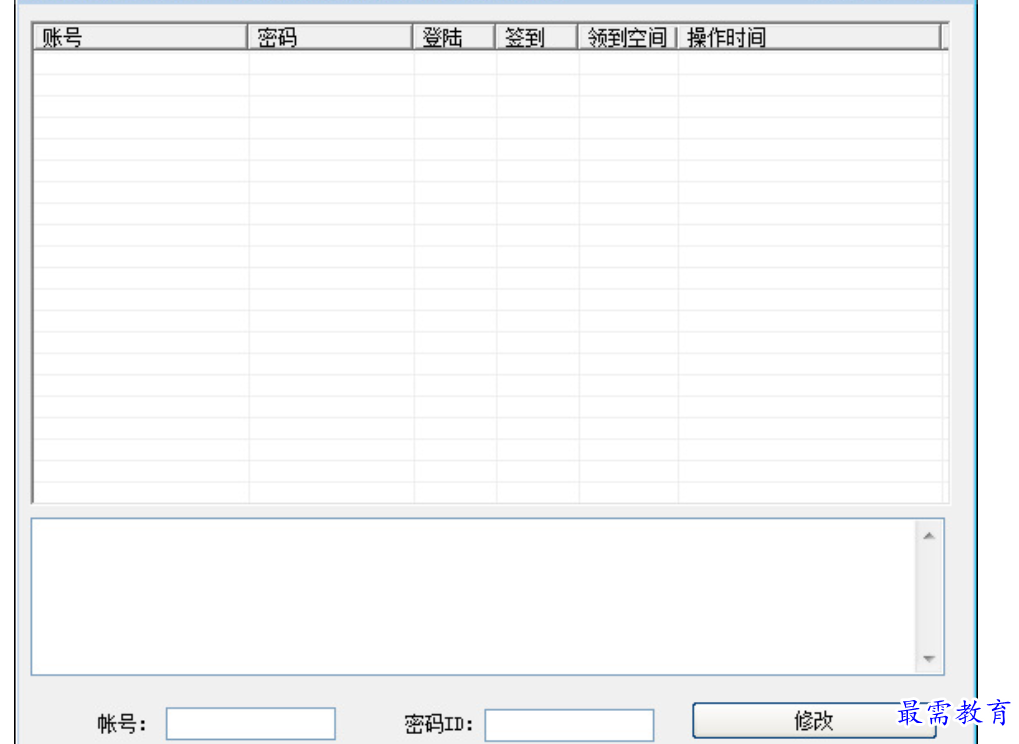Focus the 密码ID input field
The image size is (1019, 744).
click(569, 725)
